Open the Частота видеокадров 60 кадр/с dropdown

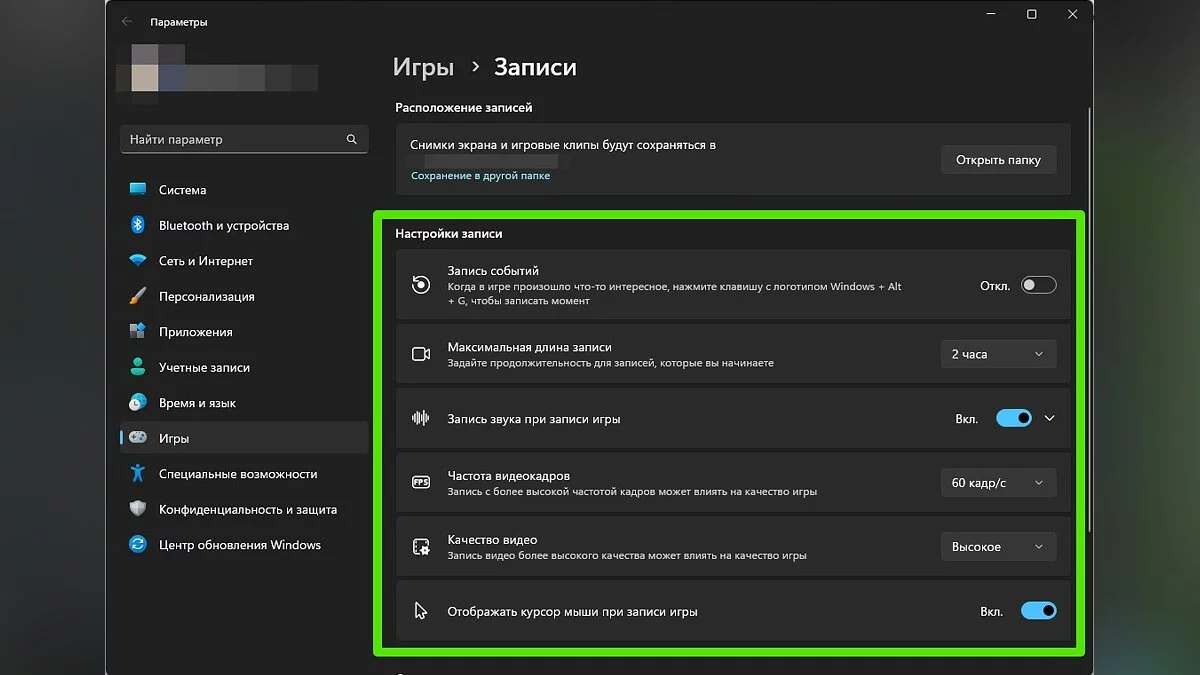click(x=997, y=483)
